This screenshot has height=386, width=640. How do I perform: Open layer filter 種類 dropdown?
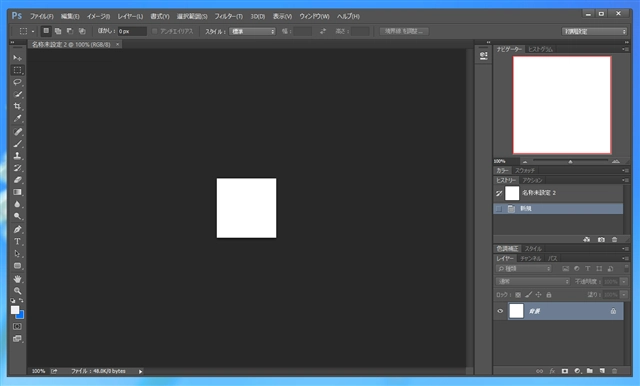pos(524,268)
